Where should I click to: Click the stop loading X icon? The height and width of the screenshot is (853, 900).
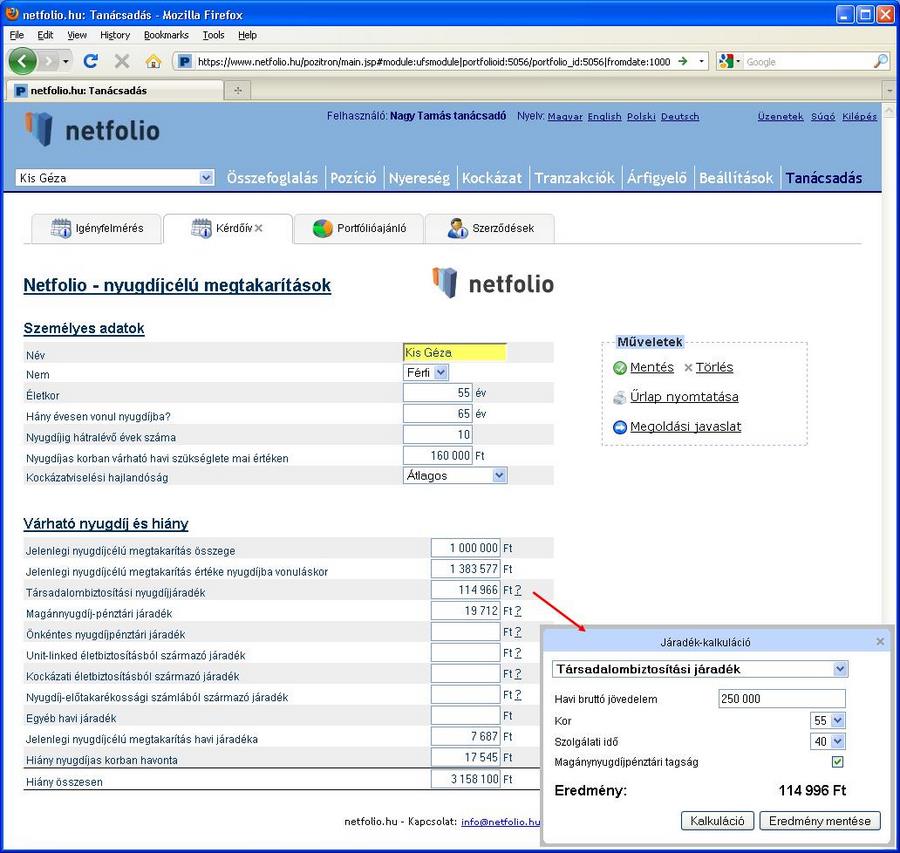coord(122,61)
